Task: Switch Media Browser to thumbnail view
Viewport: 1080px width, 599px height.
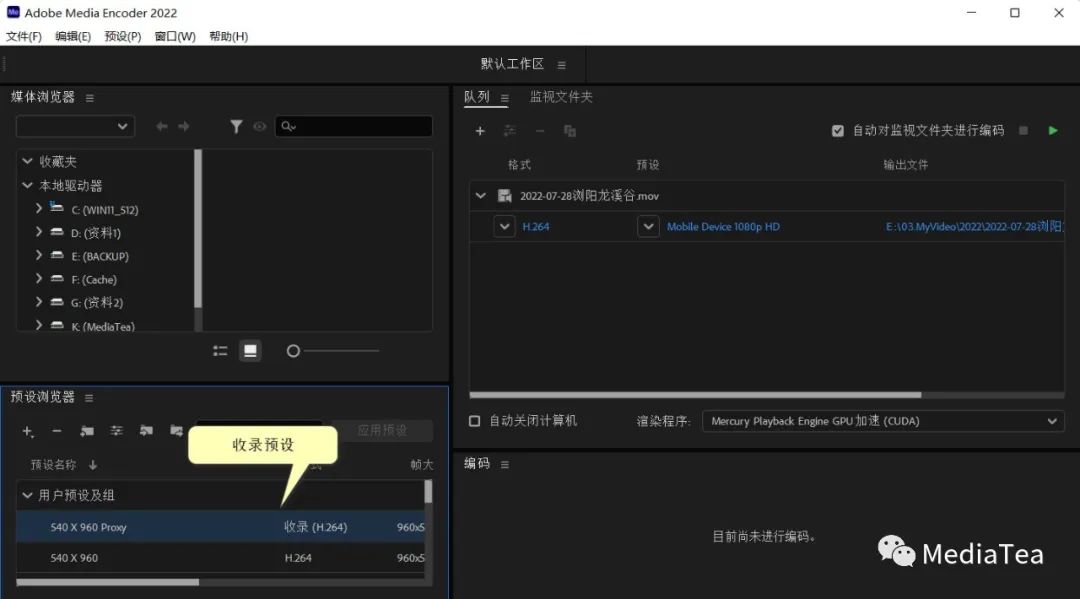Action: pyautogui.click(x=250, y=351)
